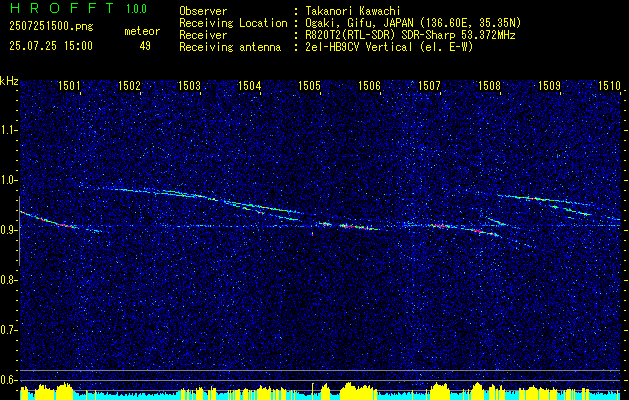Click the 1506 time axis marker
The image size is (629, 400).
(369, 85)
